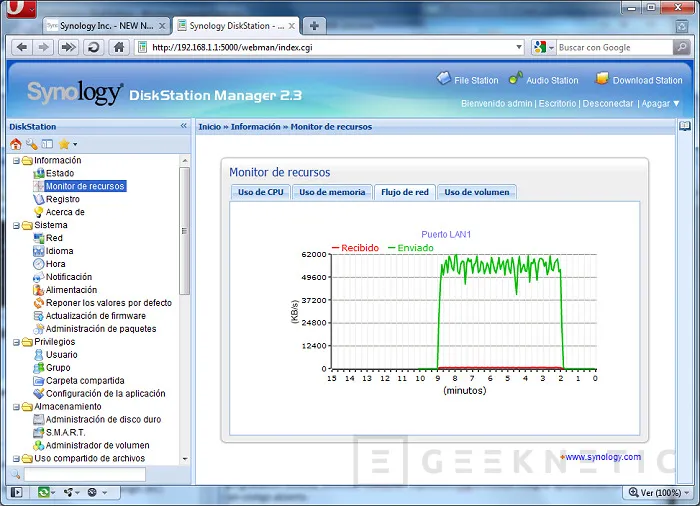Click the Google search magnifier button

(682, 47)
